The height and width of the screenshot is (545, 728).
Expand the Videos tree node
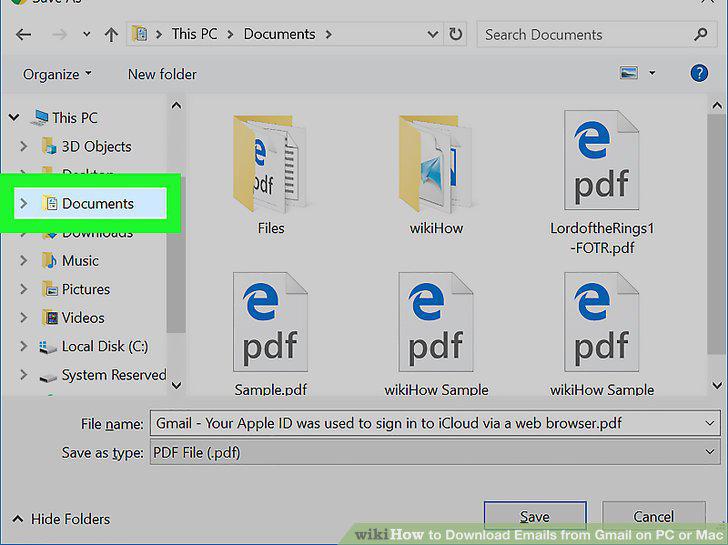[24, 318]
